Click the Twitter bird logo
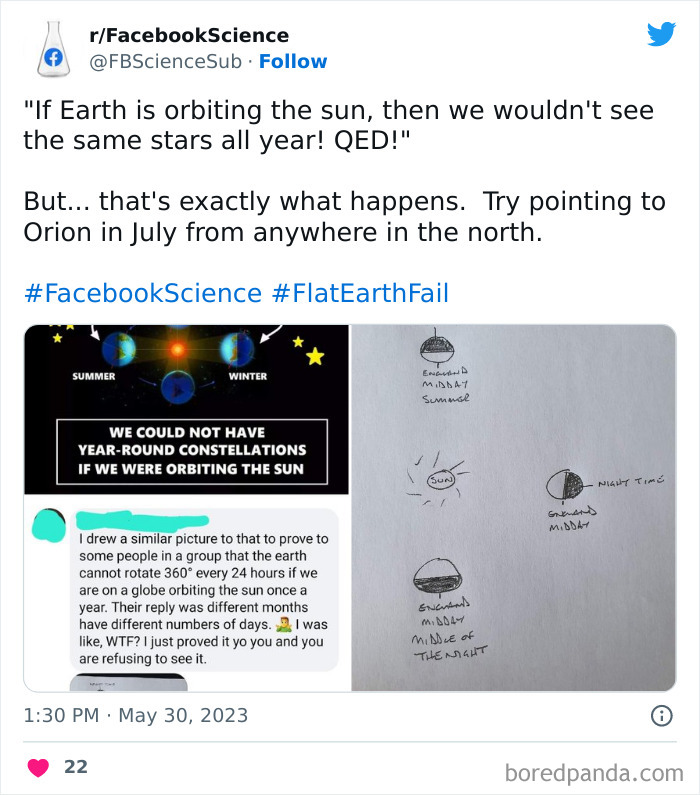This screenshot has height=795, width=700. click(x=661, y=34)
